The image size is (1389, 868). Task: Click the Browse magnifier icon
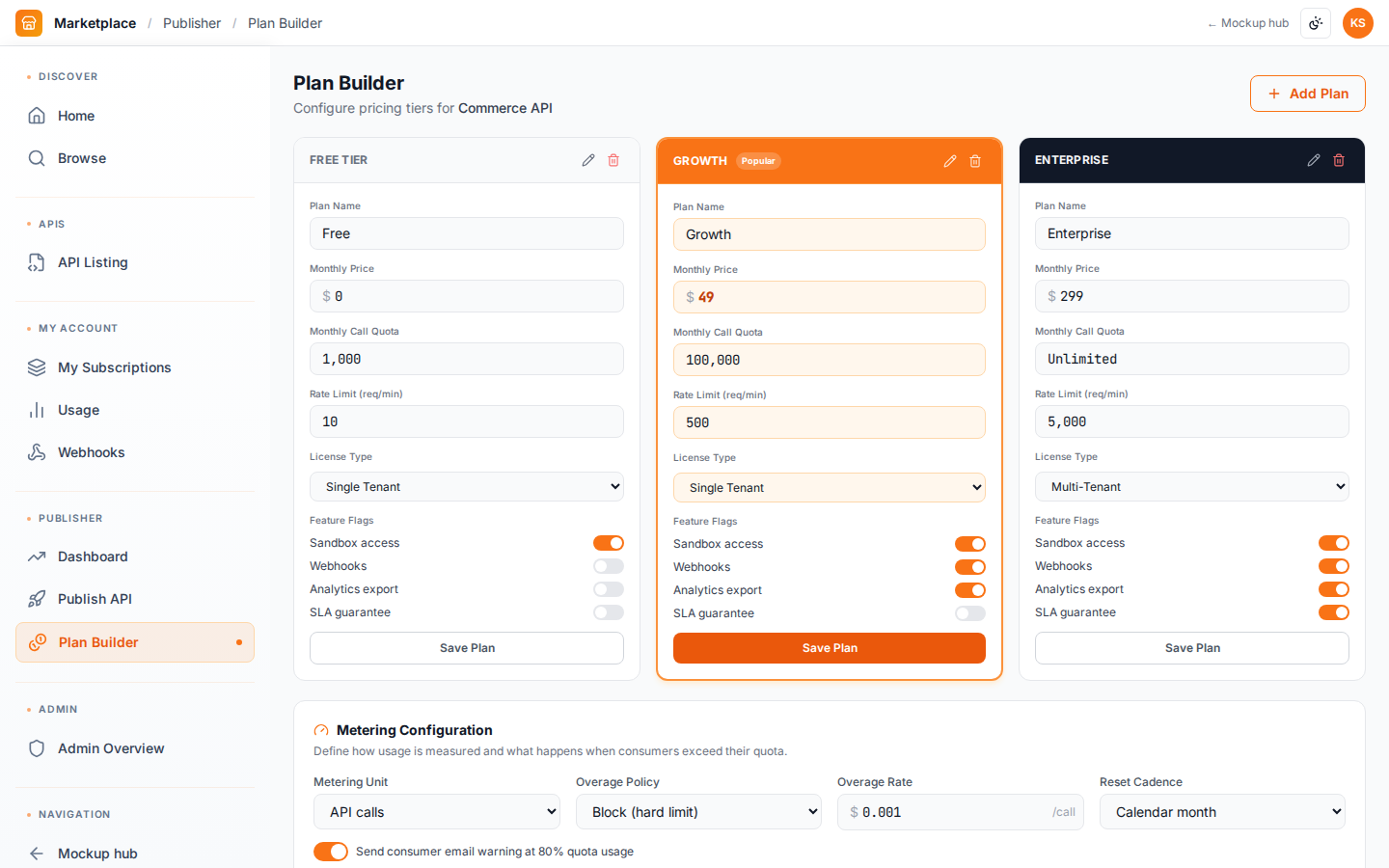coord(37,158)
